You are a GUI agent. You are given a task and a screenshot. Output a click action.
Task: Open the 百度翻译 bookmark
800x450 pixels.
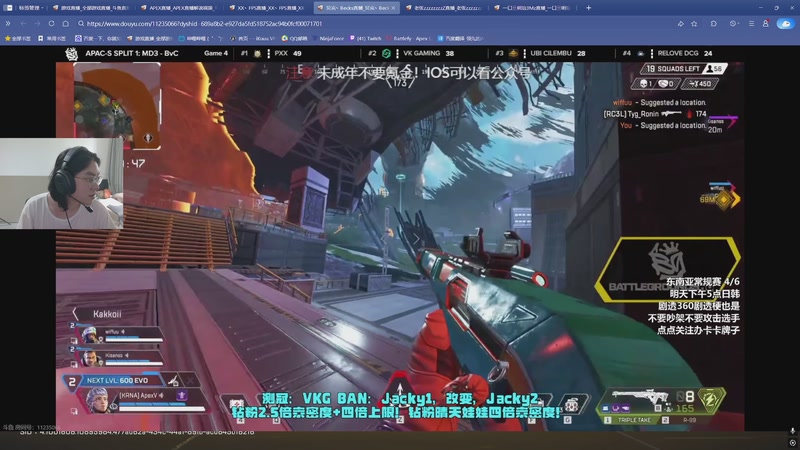(x=461, y=38)
